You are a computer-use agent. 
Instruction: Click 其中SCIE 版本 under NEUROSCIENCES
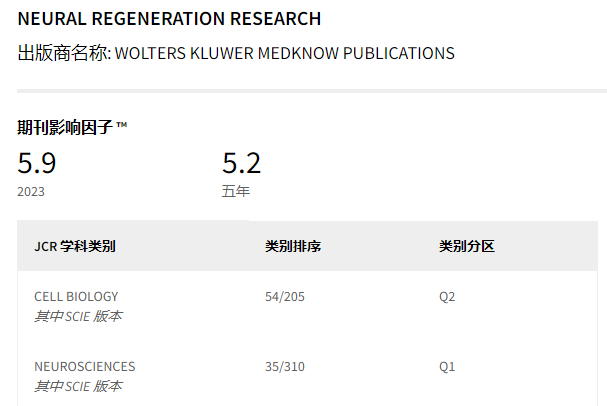pyautogui.click(x=78, y=386)
